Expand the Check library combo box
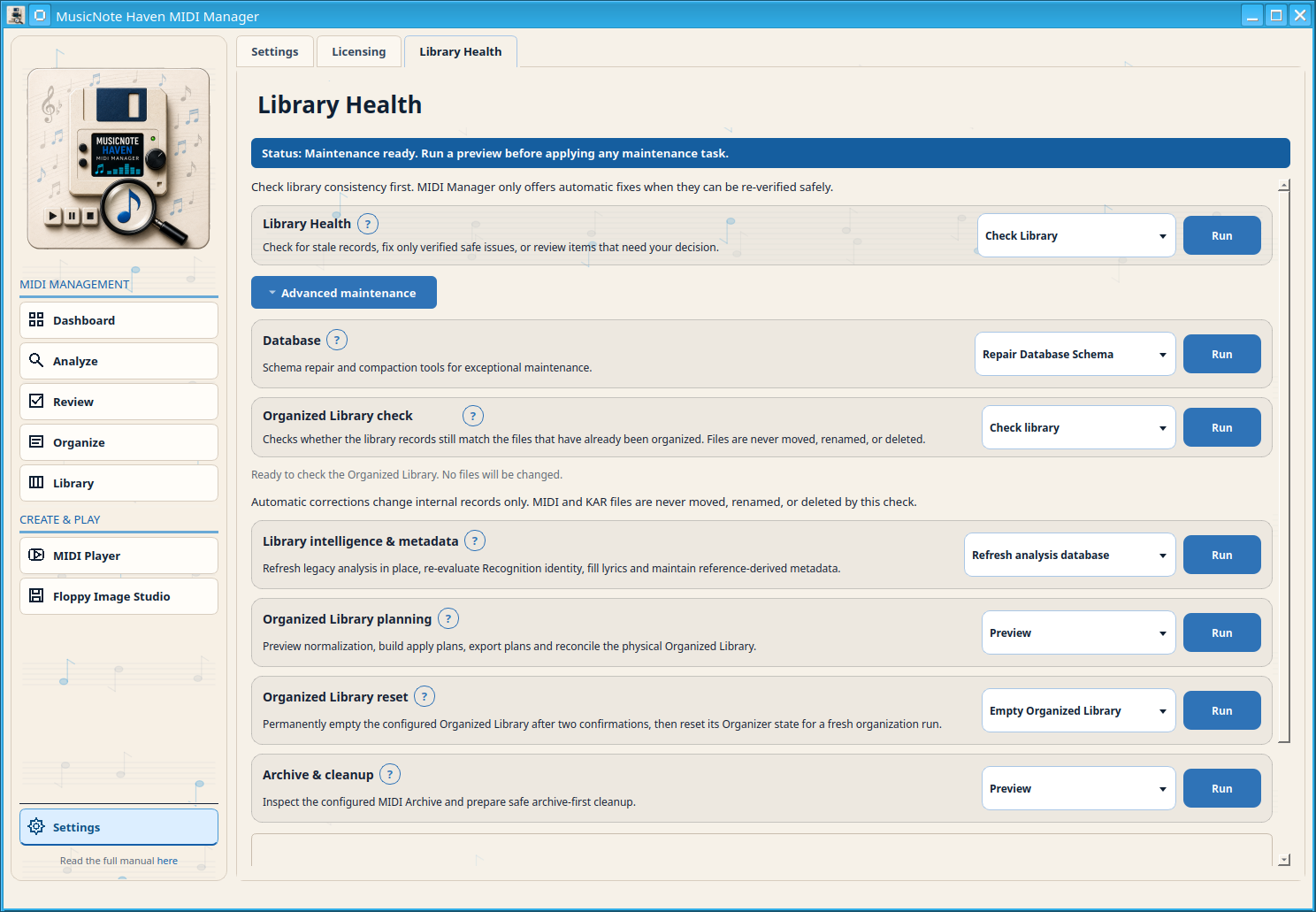The image size is (1316, 912). pos(1079,427)
